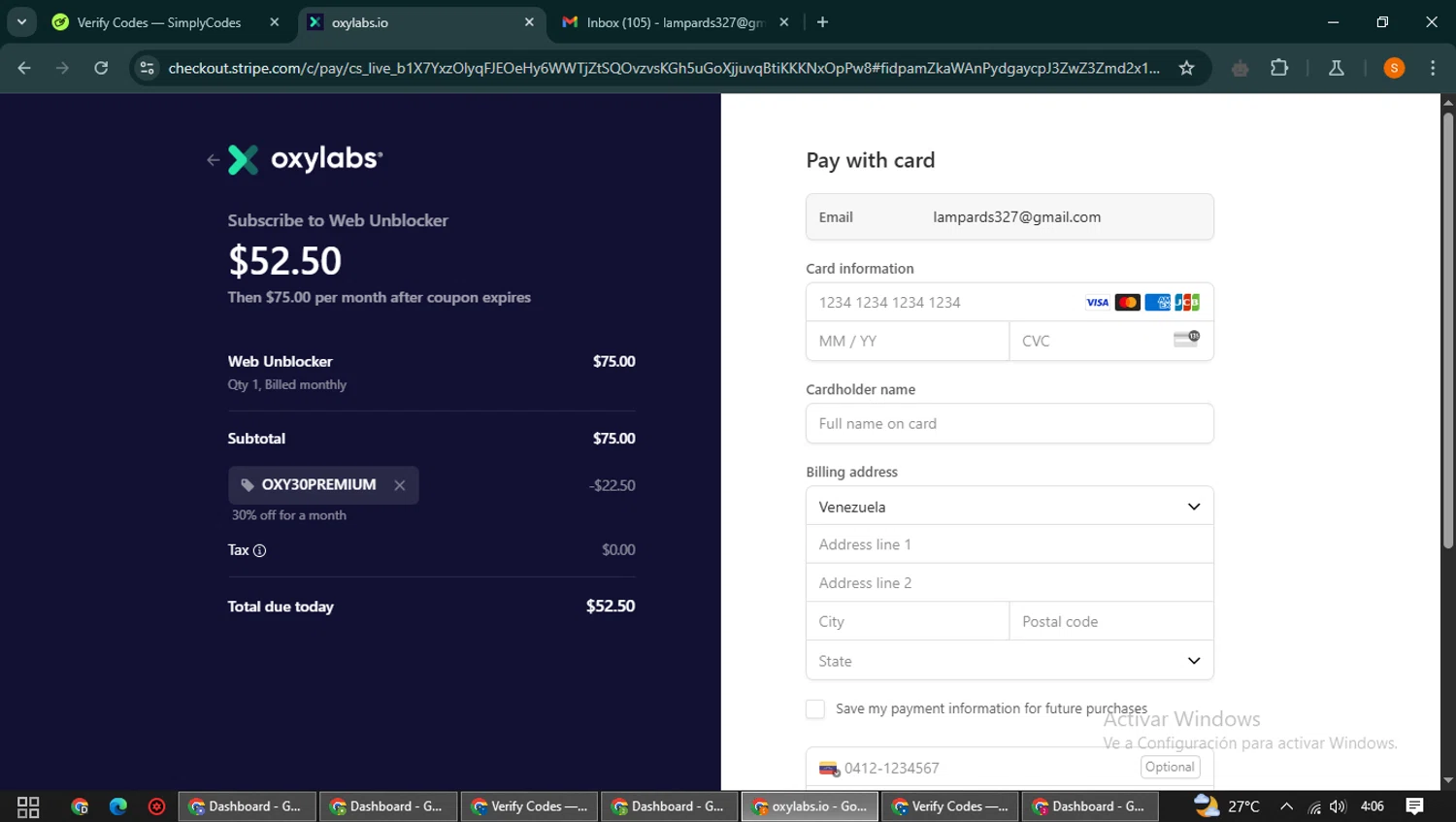
Task: Click the page vertical scrollbar
Action: point(1448,330)
